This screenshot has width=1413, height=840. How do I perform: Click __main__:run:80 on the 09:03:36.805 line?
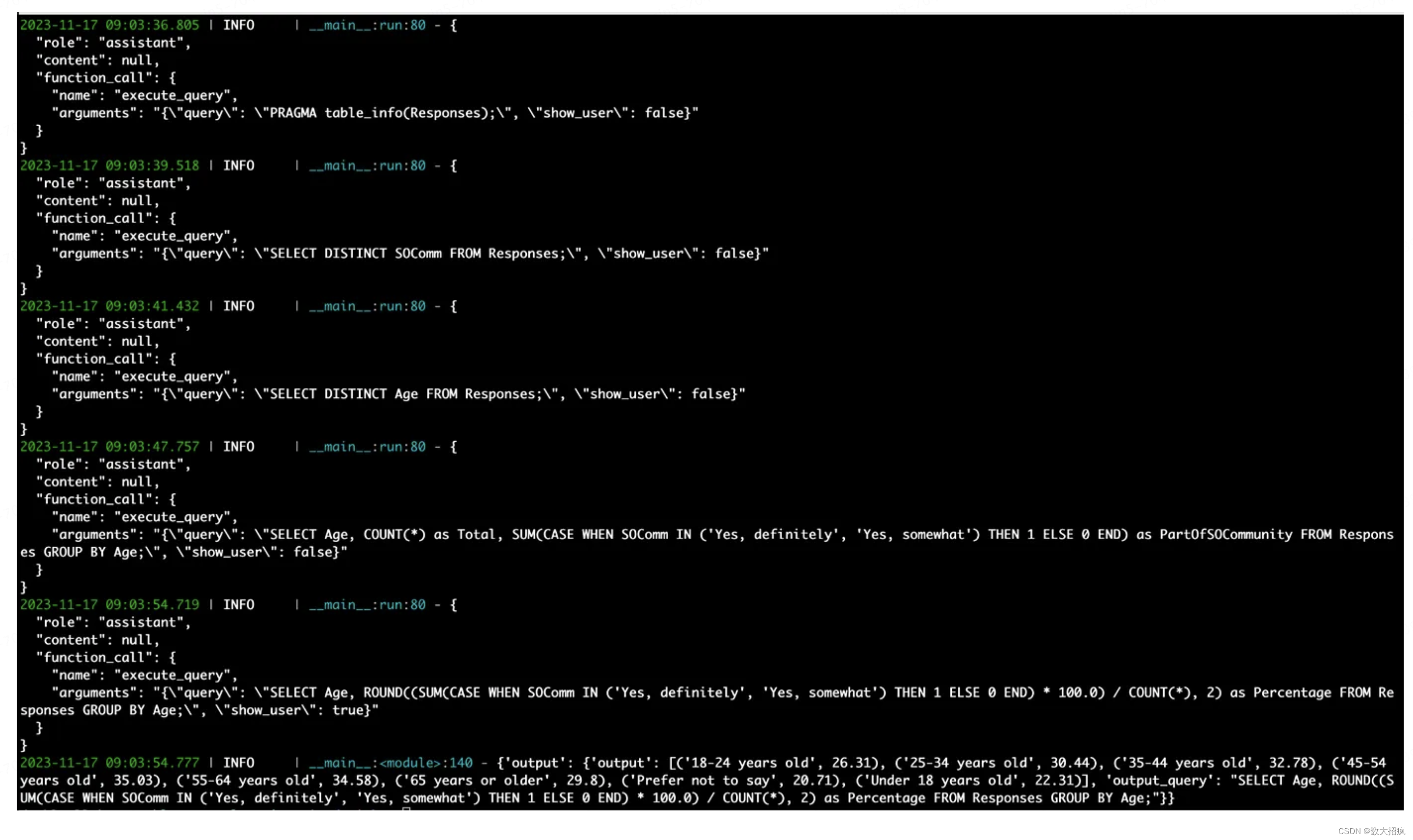(x=367, y=25)
